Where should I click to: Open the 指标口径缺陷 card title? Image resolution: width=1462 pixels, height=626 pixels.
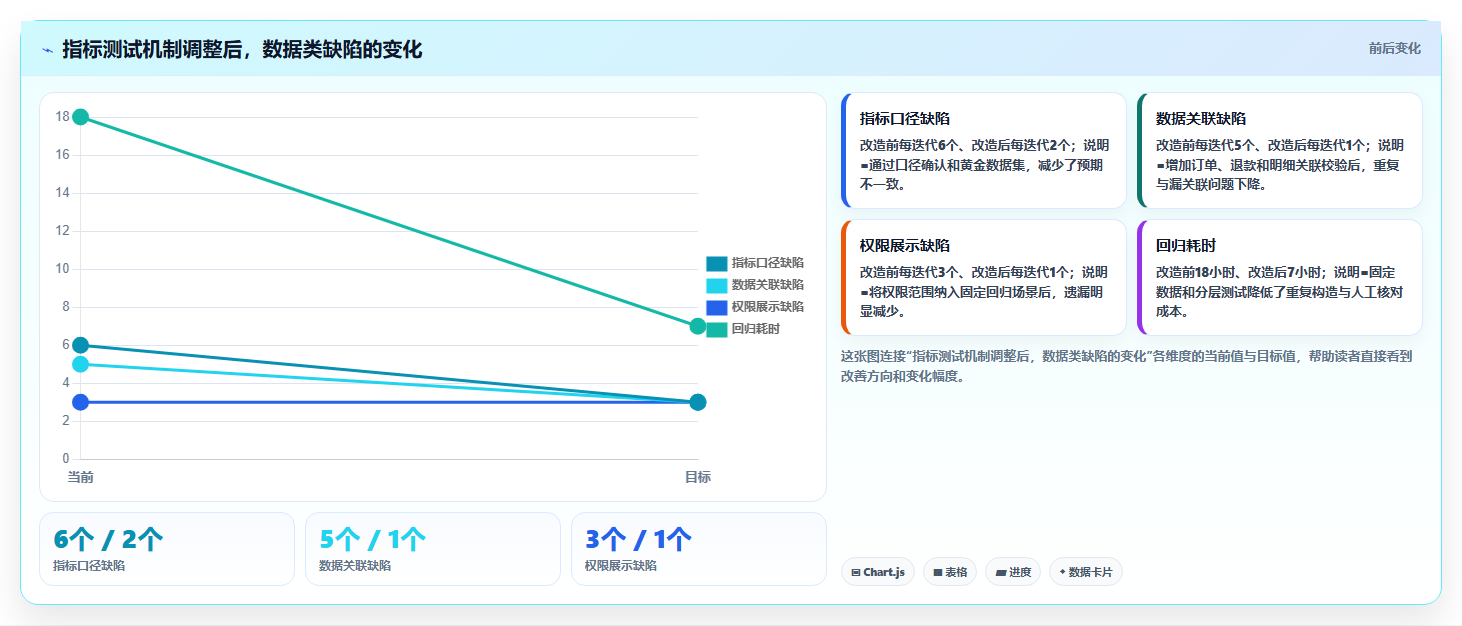pos(905,118)
